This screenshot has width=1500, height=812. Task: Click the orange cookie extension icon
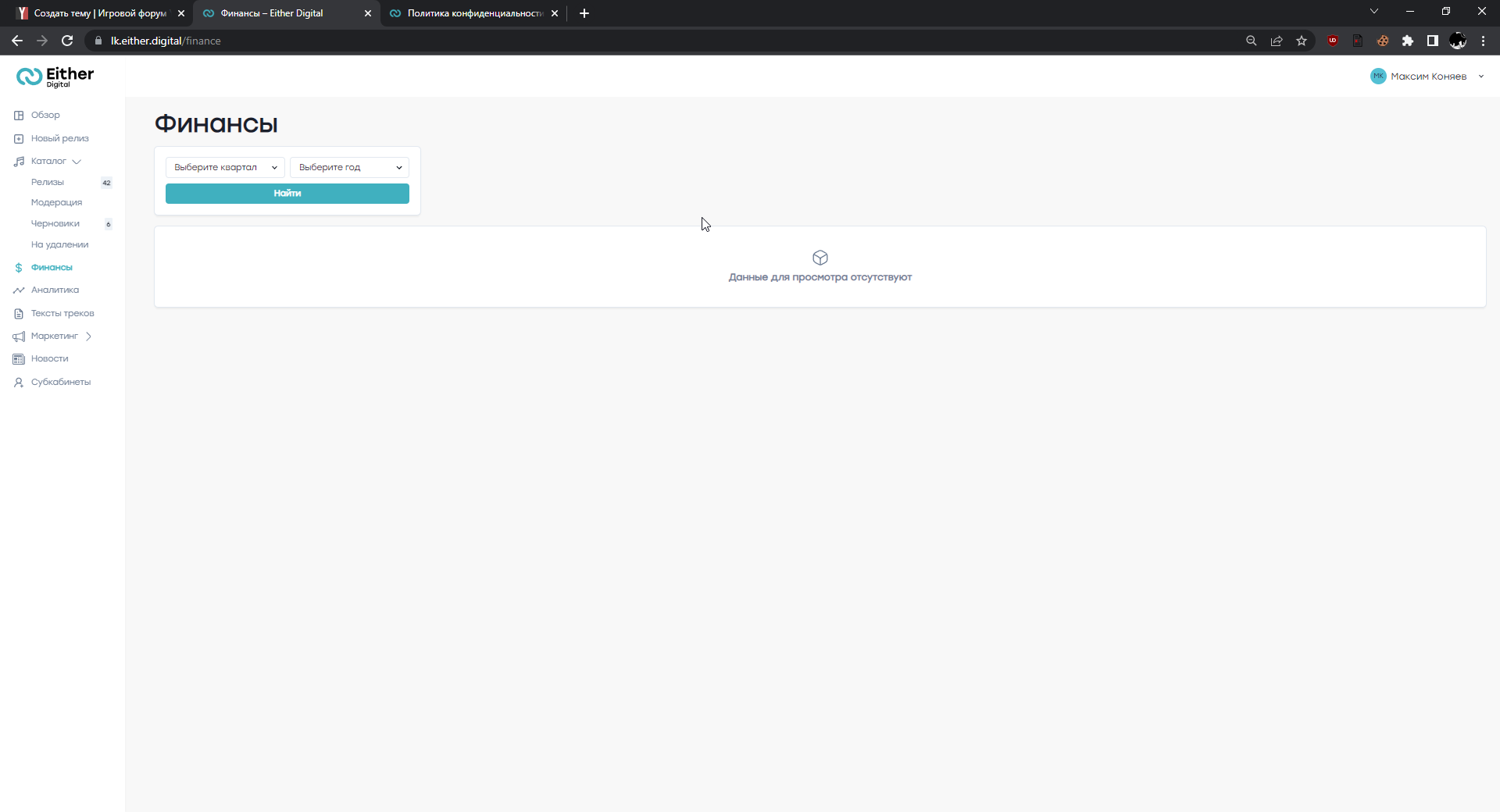click(x=1383, y=41)
